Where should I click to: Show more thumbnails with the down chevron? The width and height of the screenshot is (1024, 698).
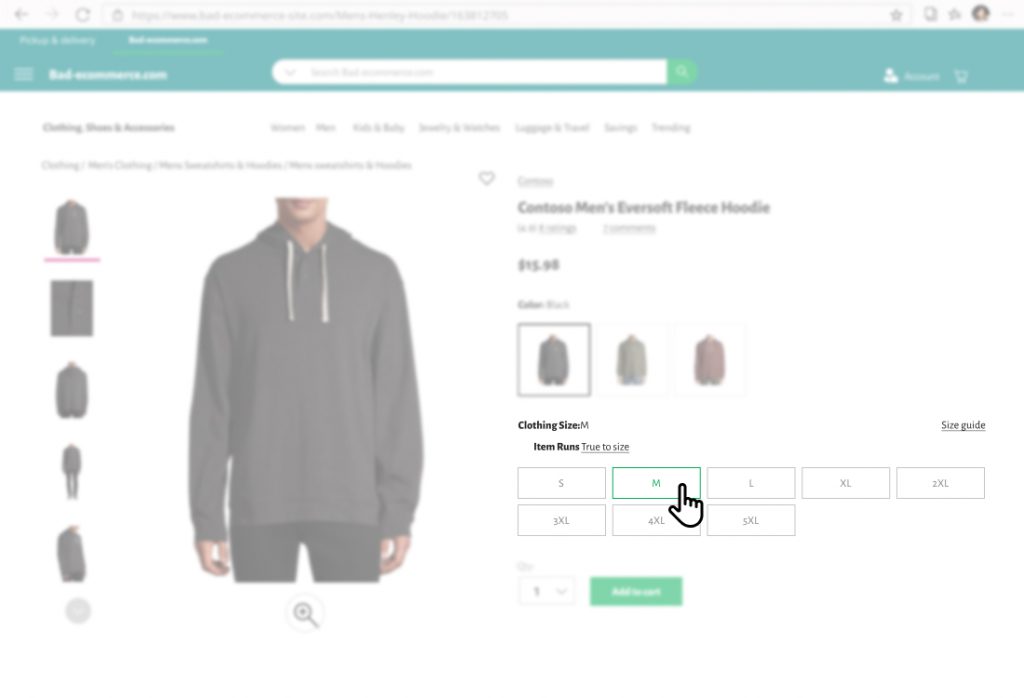(x=78, y=611)
